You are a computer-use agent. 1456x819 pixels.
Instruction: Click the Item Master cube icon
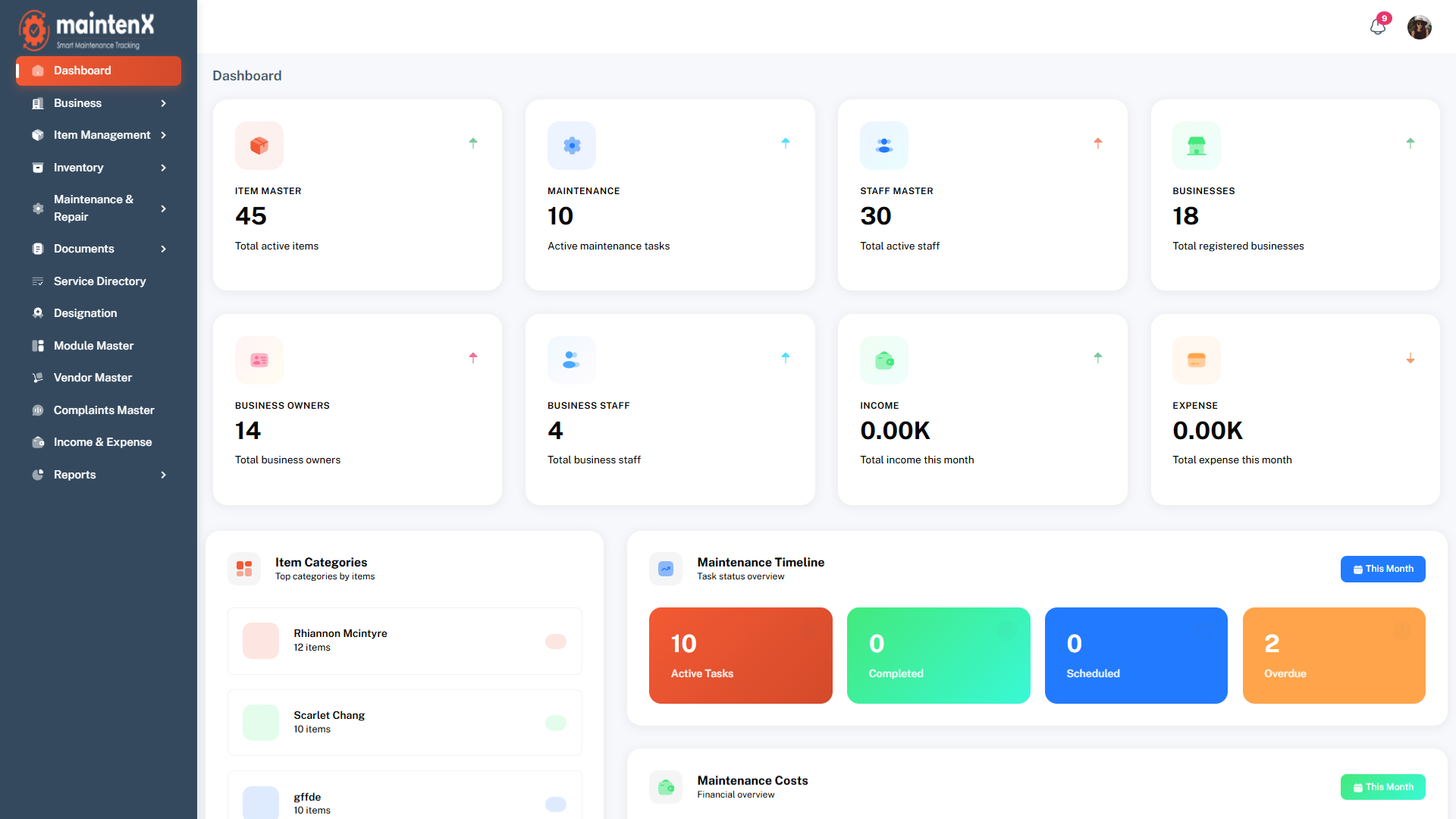pos(259,146)
